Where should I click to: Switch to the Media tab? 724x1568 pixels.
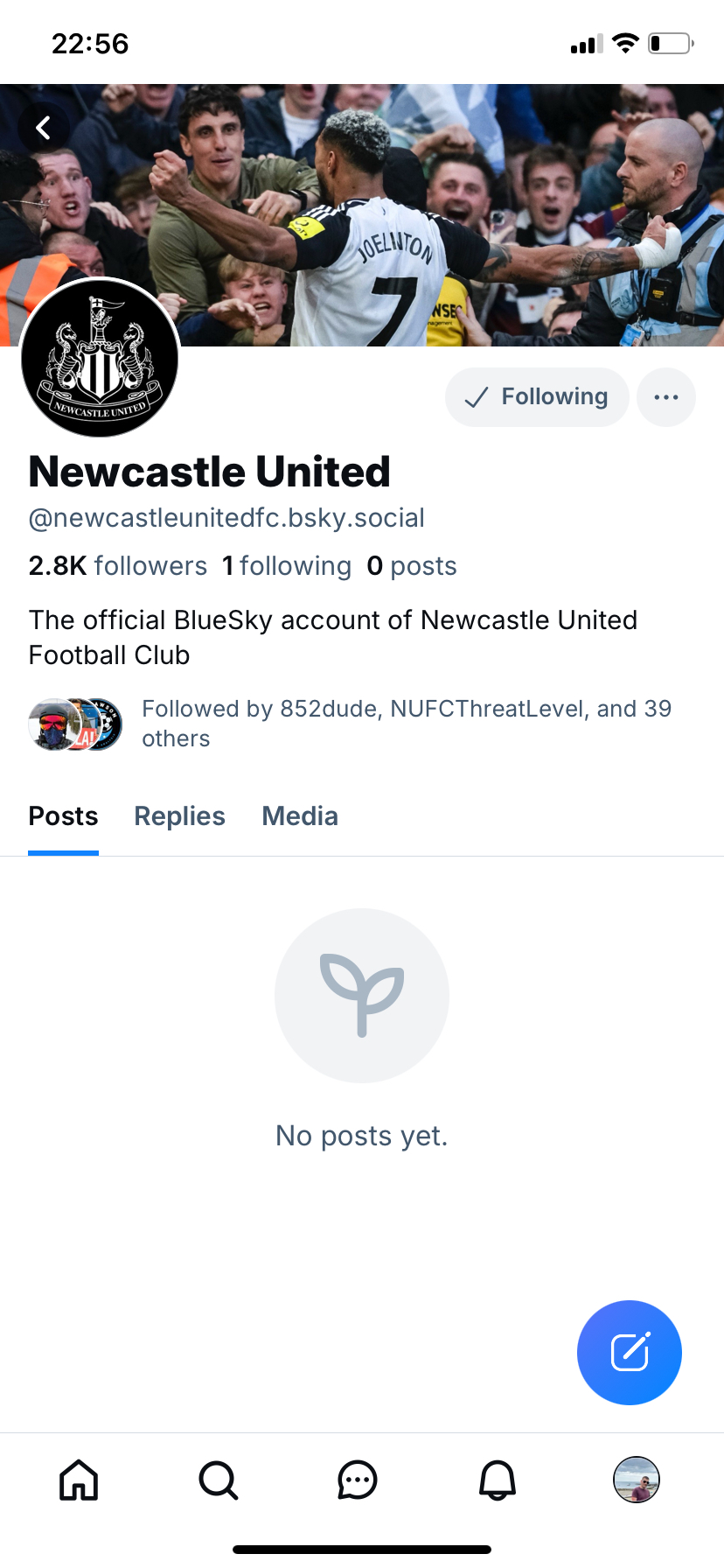coord(300,816)
